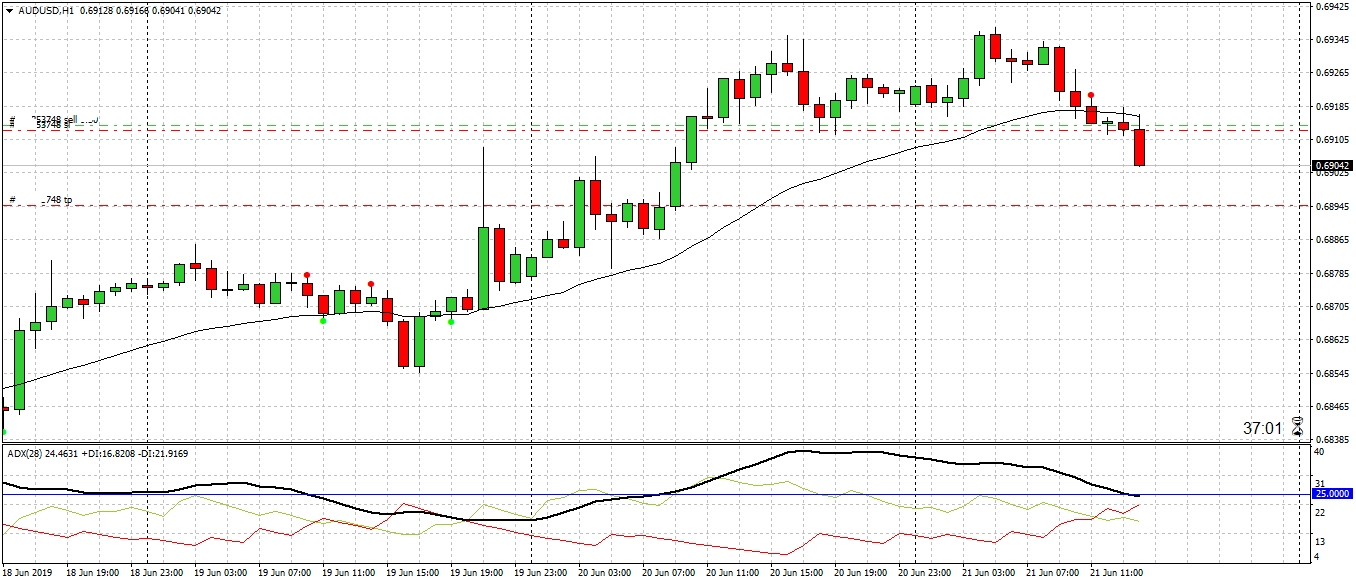1356x584 pixels.
Task: Click the hourglass icon beside 37:01
Action: point(1298,427)
